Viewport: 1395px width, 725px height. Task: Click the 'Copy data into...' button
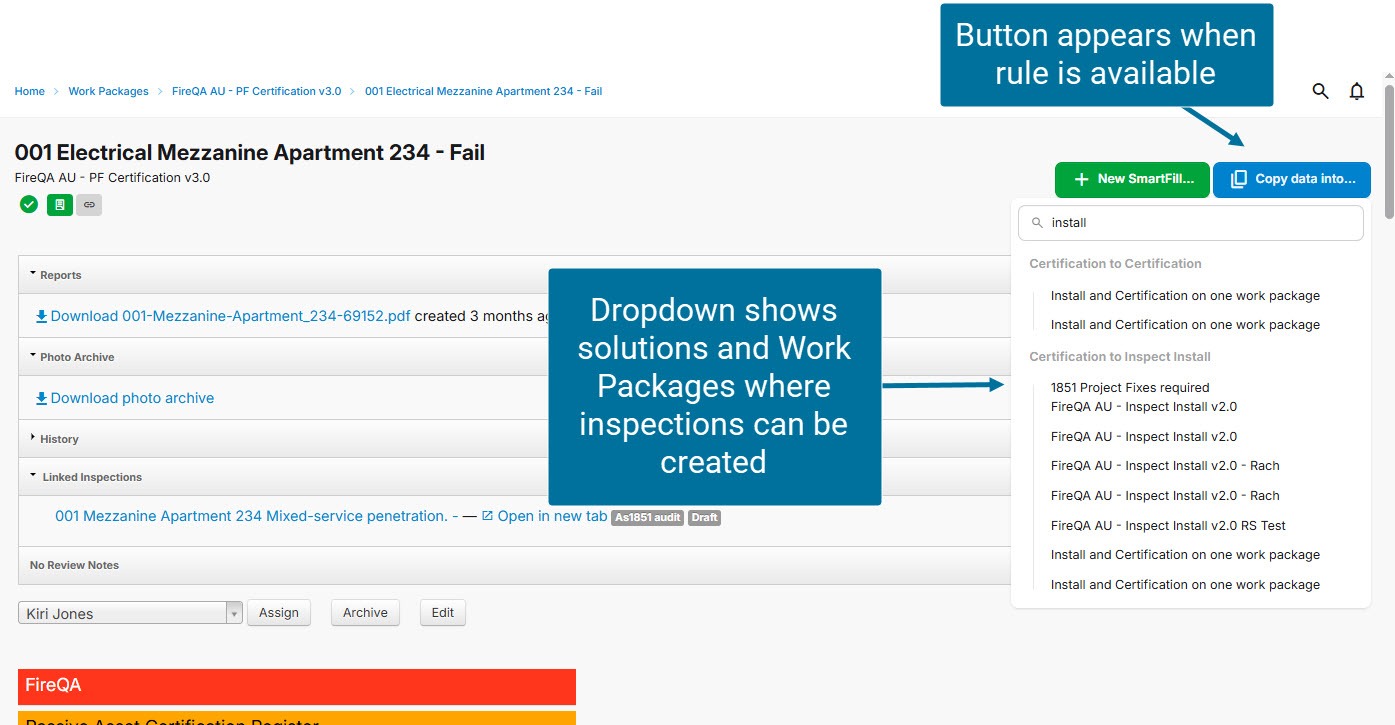[1291, 179]
